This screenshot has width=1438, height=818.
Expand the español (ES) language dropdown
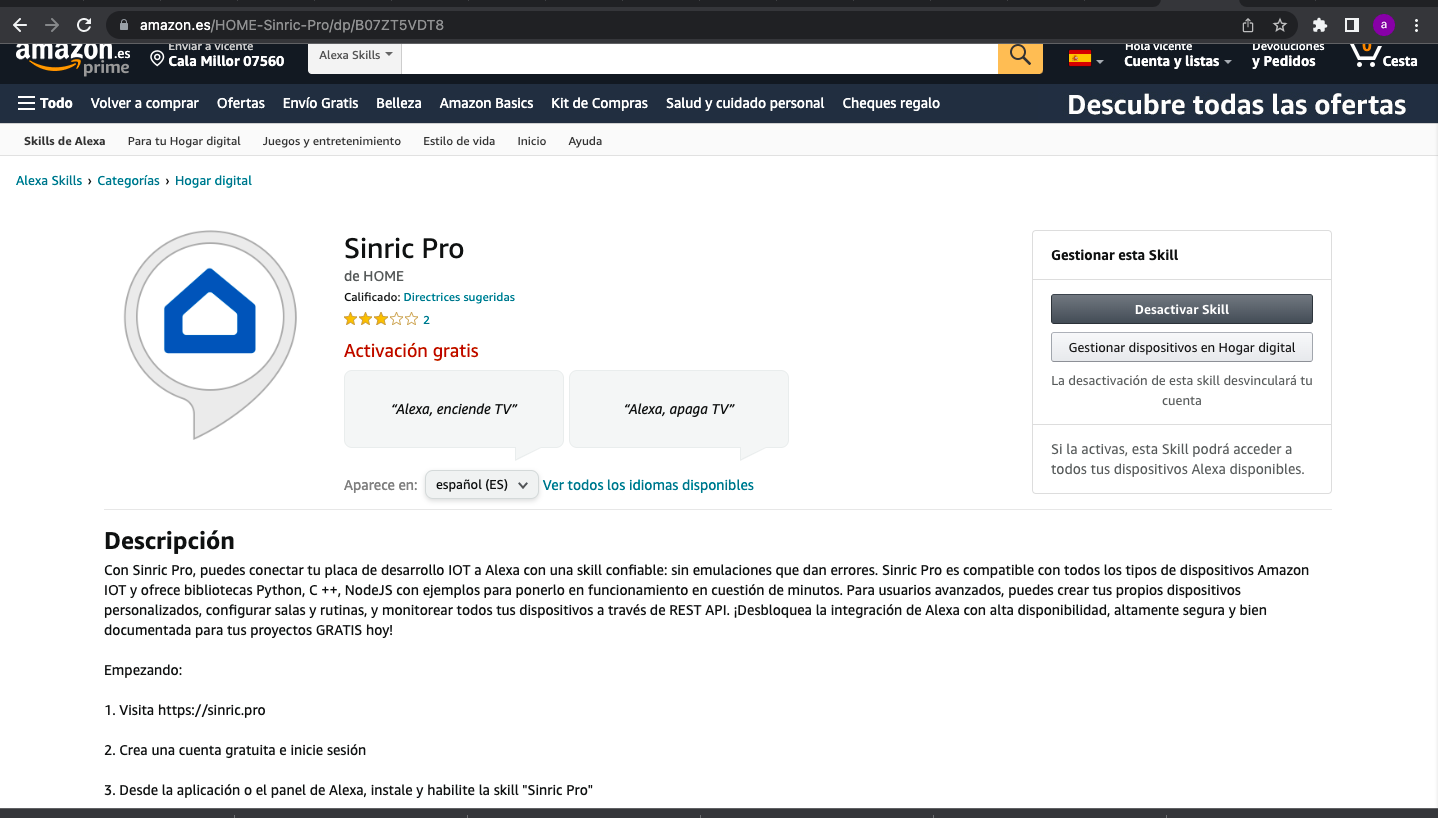pyautogui.click(x=481, y=485)
